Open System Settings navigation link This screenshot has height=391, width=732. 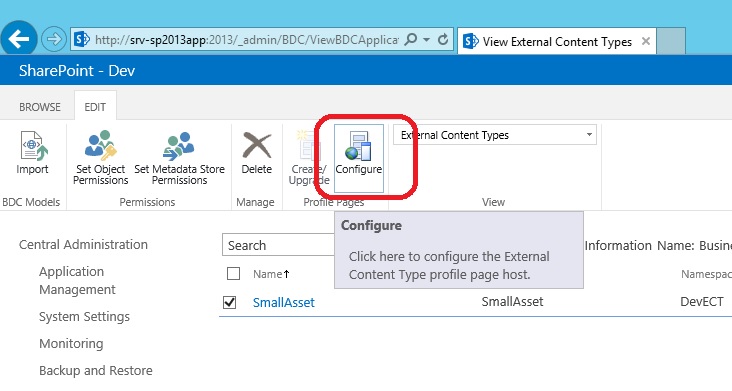[x=84, y=317]
